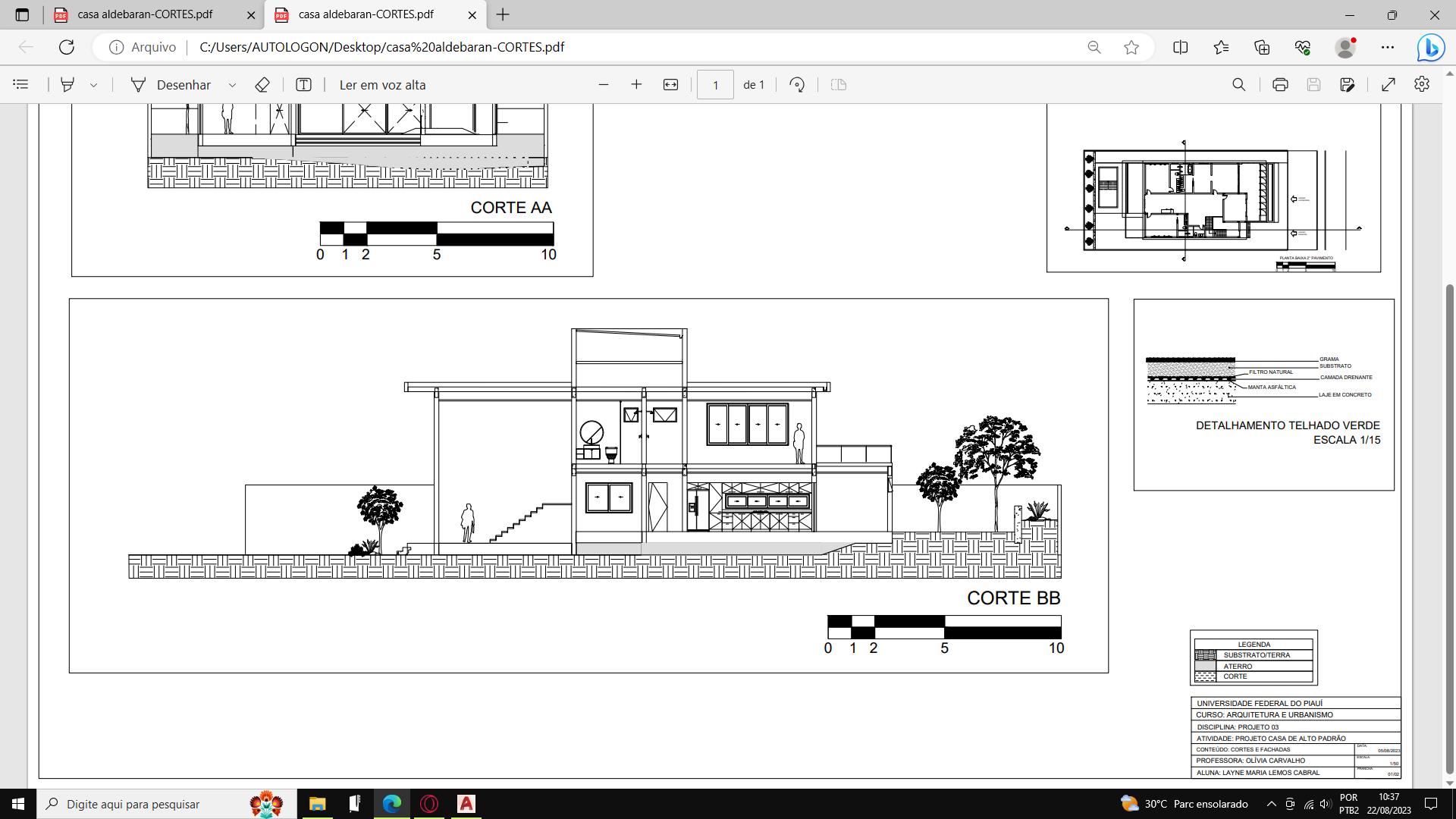
Task: Zoom out of the PDF
Action: (x=604, y=85)
